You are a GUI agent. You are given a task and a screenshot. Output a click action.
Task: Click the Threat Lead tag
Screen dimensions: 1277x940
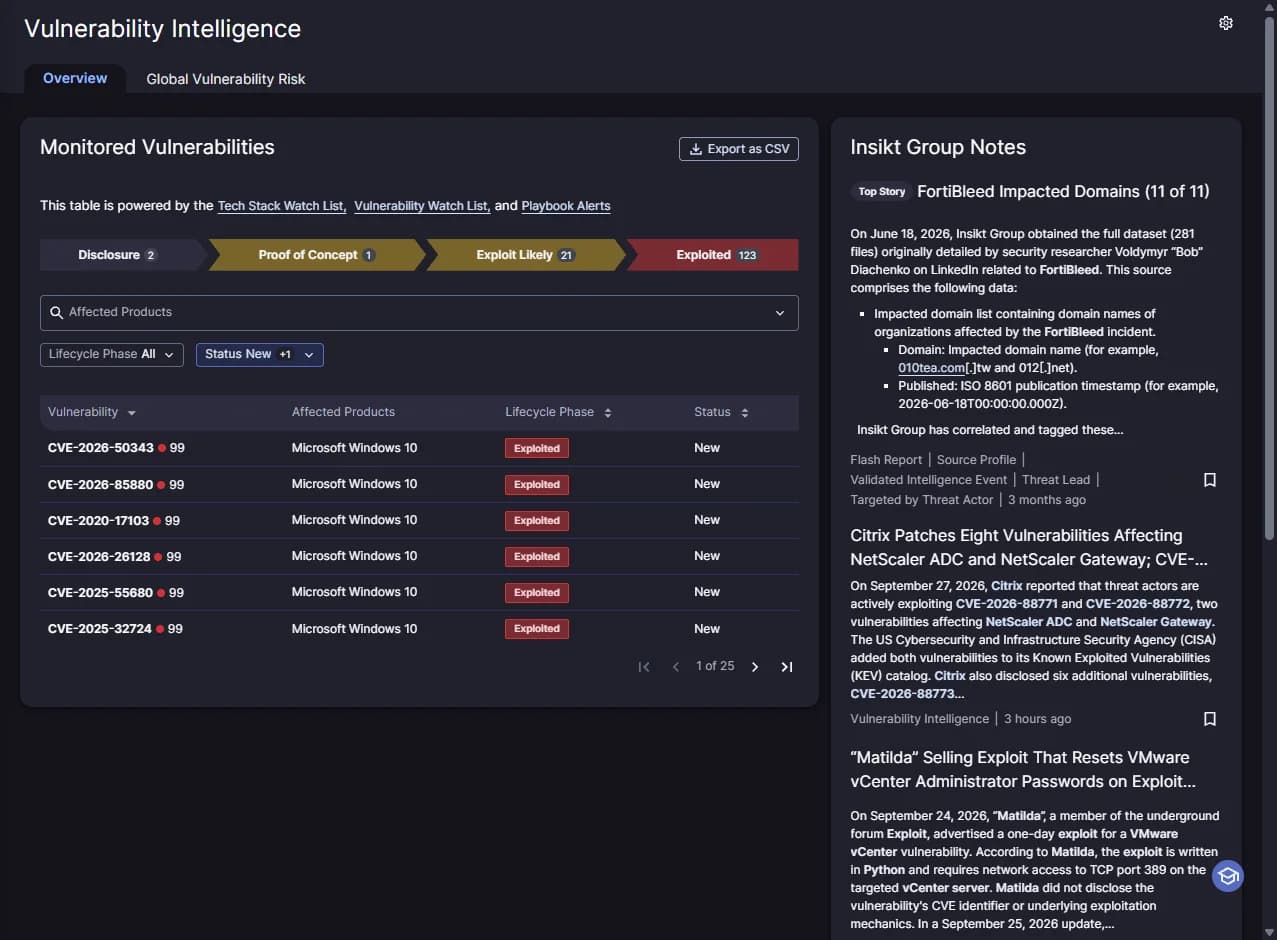coord(1058,480)
